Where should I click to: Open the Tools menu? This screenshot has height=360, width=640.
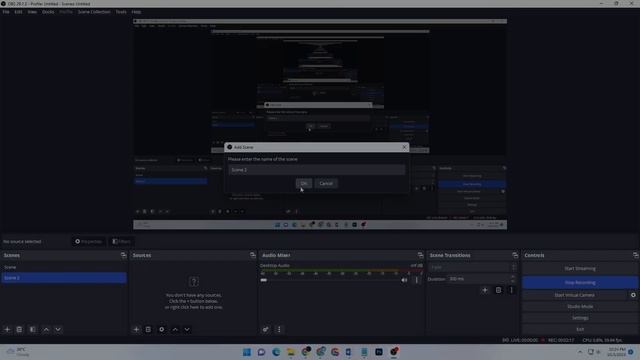click(x=121, y=12)
